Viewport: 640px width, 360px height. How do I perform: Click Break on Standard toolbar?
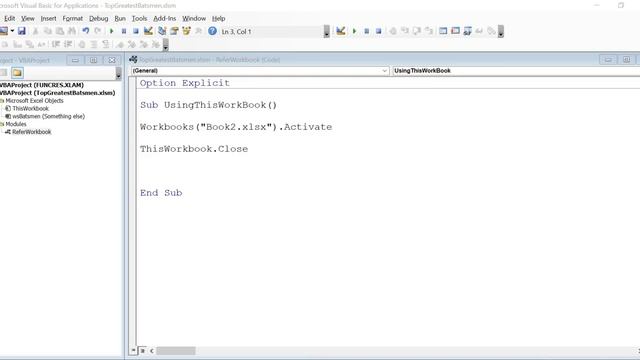(x=124, y=31)
